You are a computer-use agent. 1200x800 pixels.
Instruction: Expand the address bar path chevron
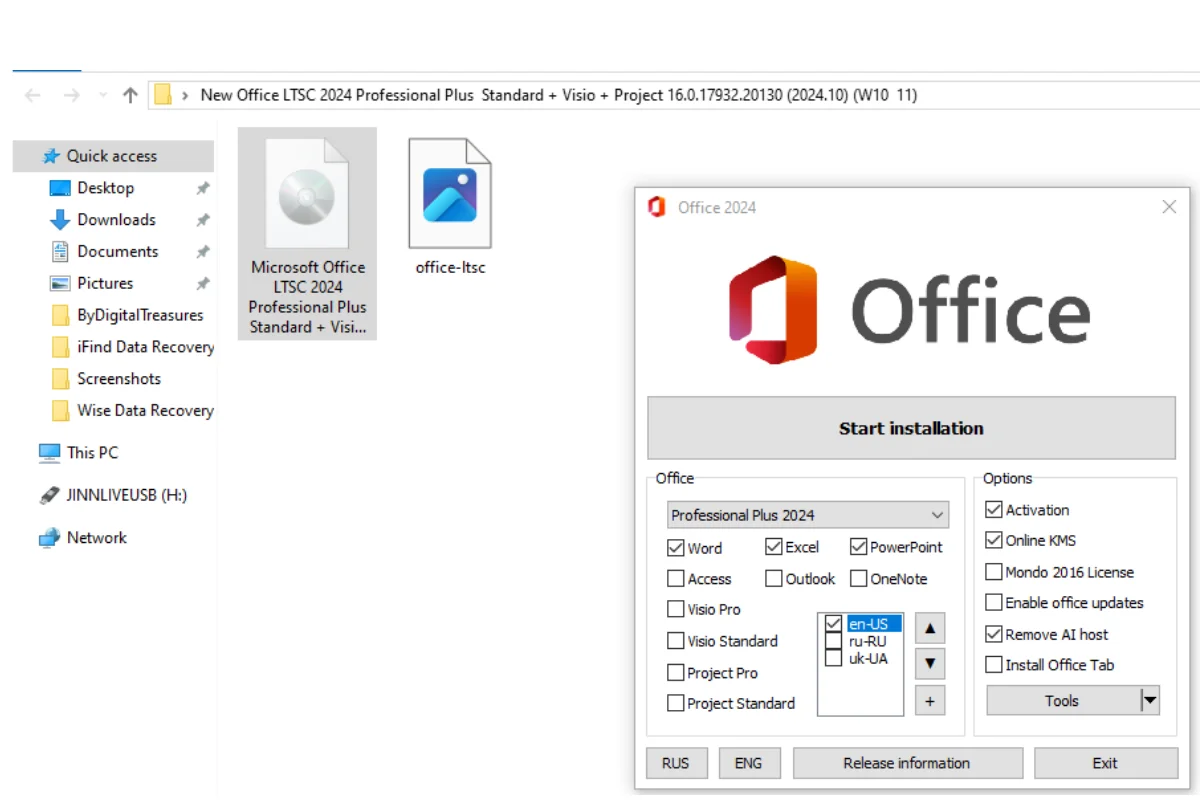click(186, 96)
